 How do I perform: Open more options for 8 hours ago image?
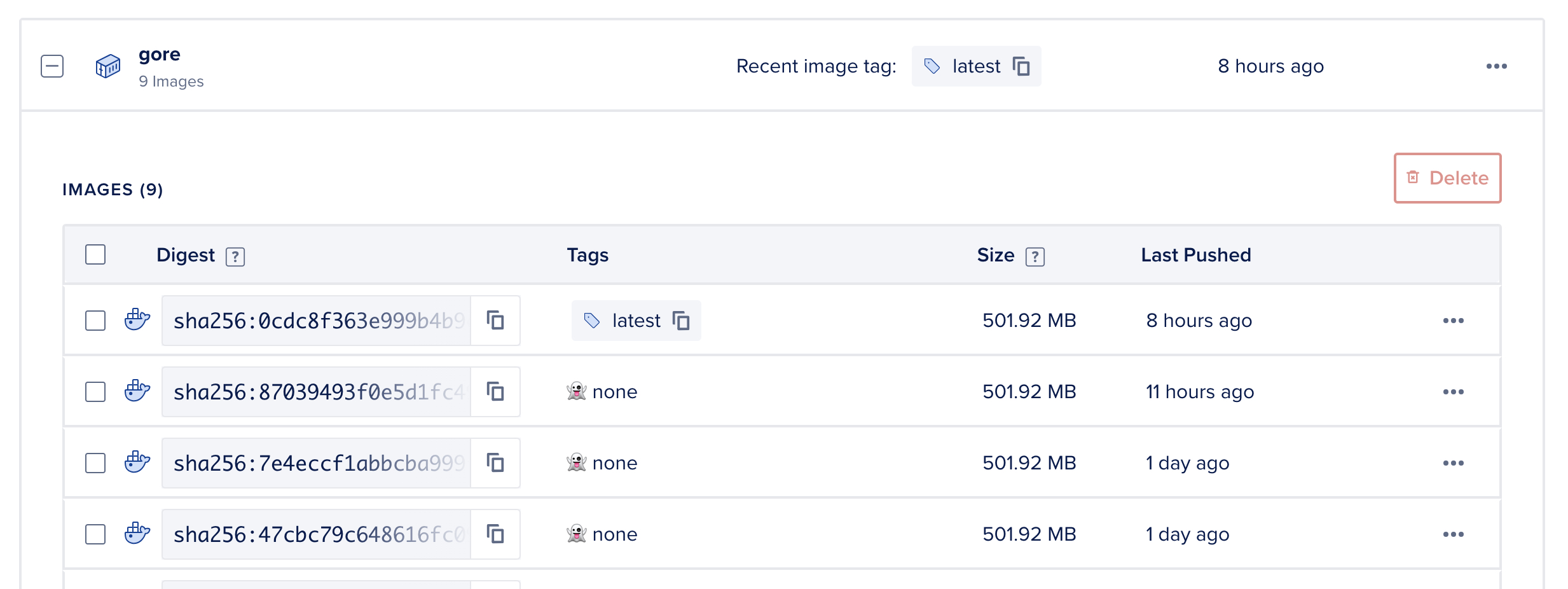coord(1453,321)
